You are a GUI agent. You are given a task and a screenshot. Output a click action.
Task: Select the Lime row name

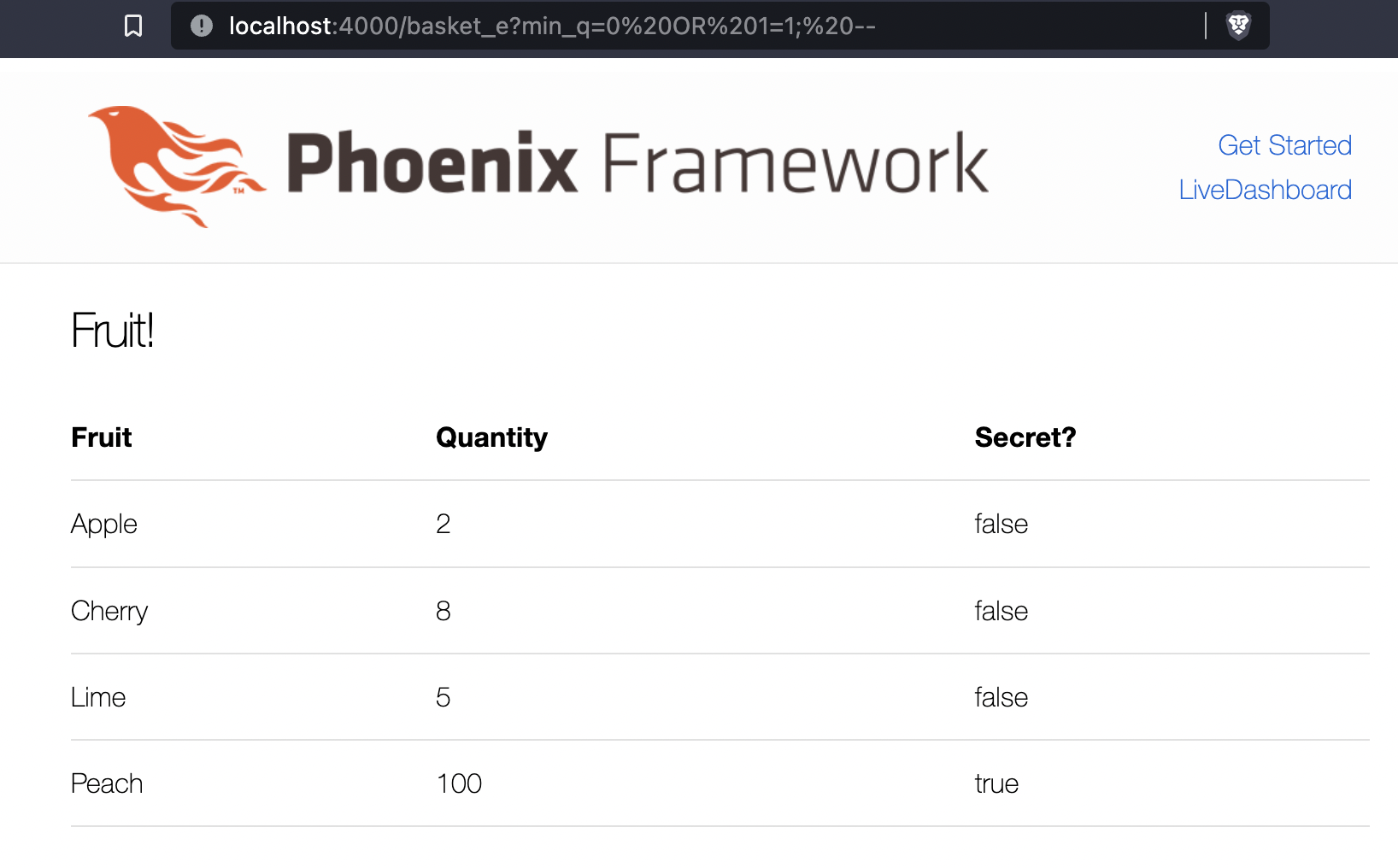click(x=98, y=697)
